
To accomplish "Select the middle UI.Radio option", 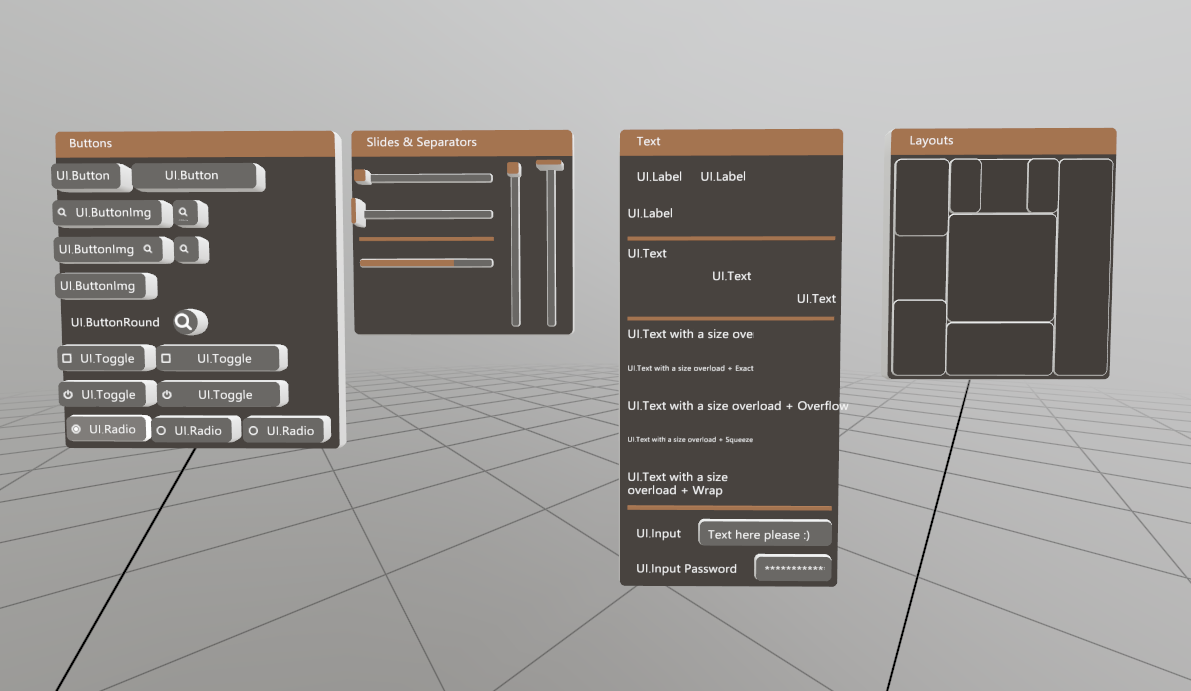I will [x=196, y=429].
